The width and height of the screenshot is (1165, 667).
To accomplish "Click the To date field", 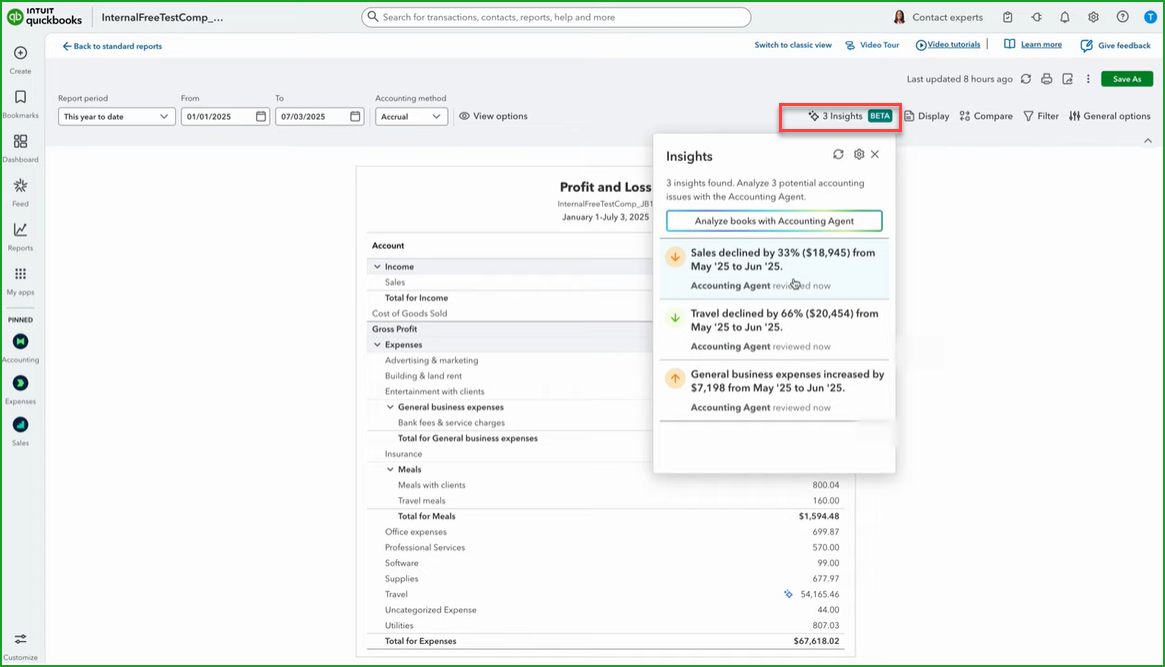I will point(319,117).
